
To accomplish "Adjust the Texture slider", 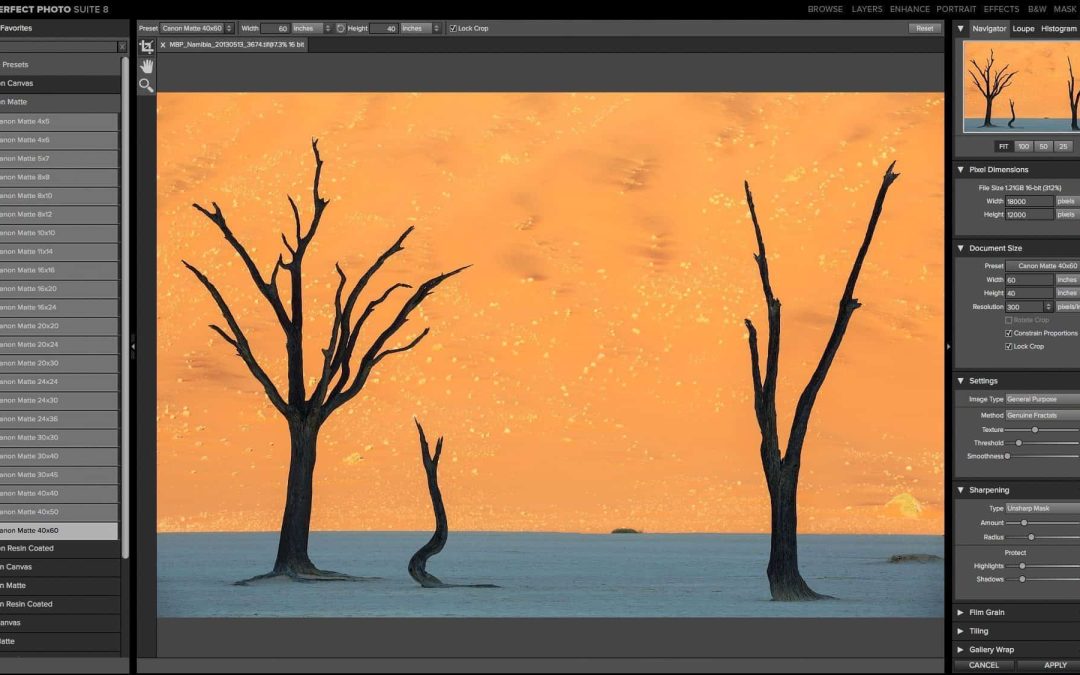I will pos(1035,430).
